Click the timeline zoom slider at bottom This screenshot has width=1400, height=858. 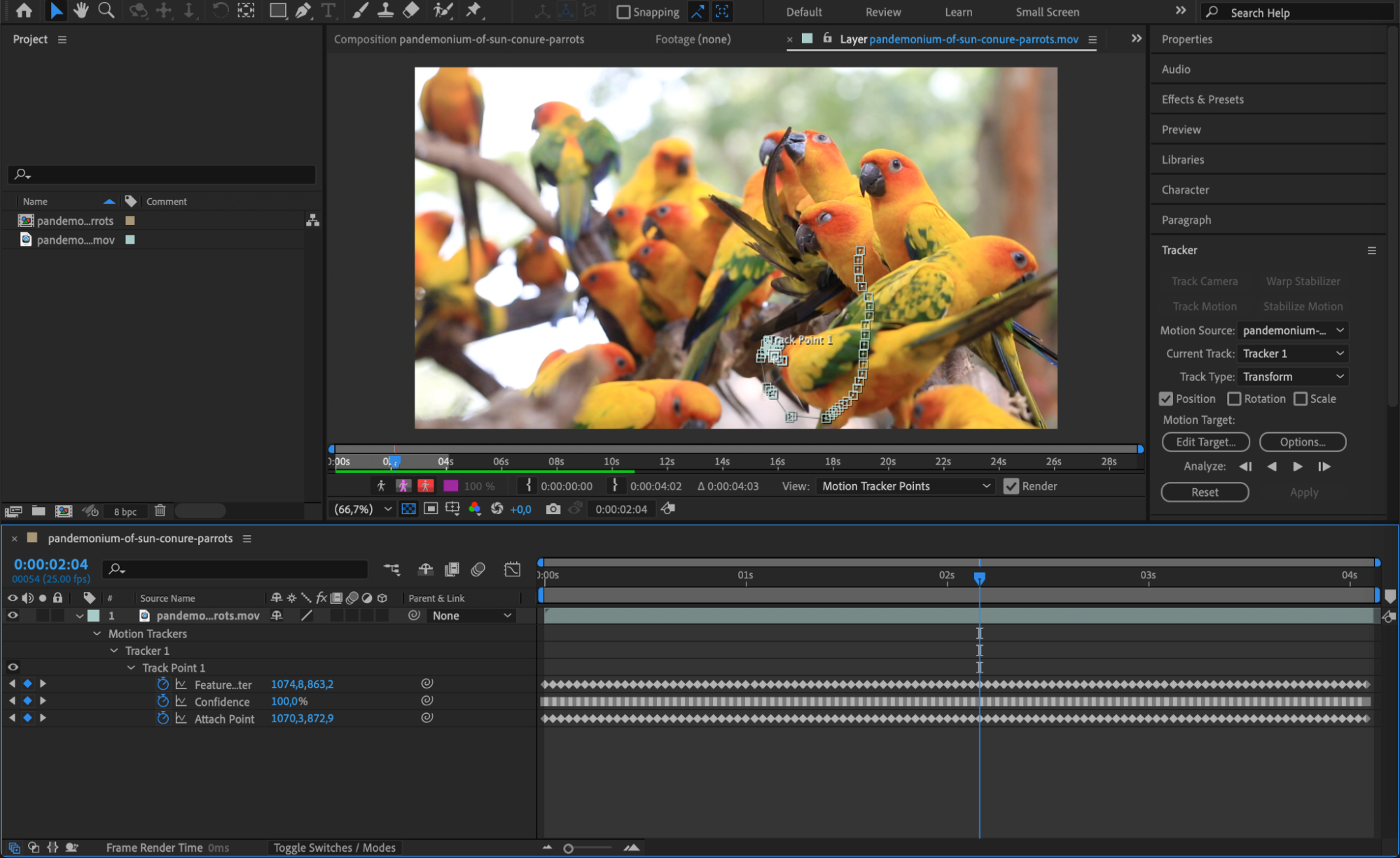tap(568, 848)
